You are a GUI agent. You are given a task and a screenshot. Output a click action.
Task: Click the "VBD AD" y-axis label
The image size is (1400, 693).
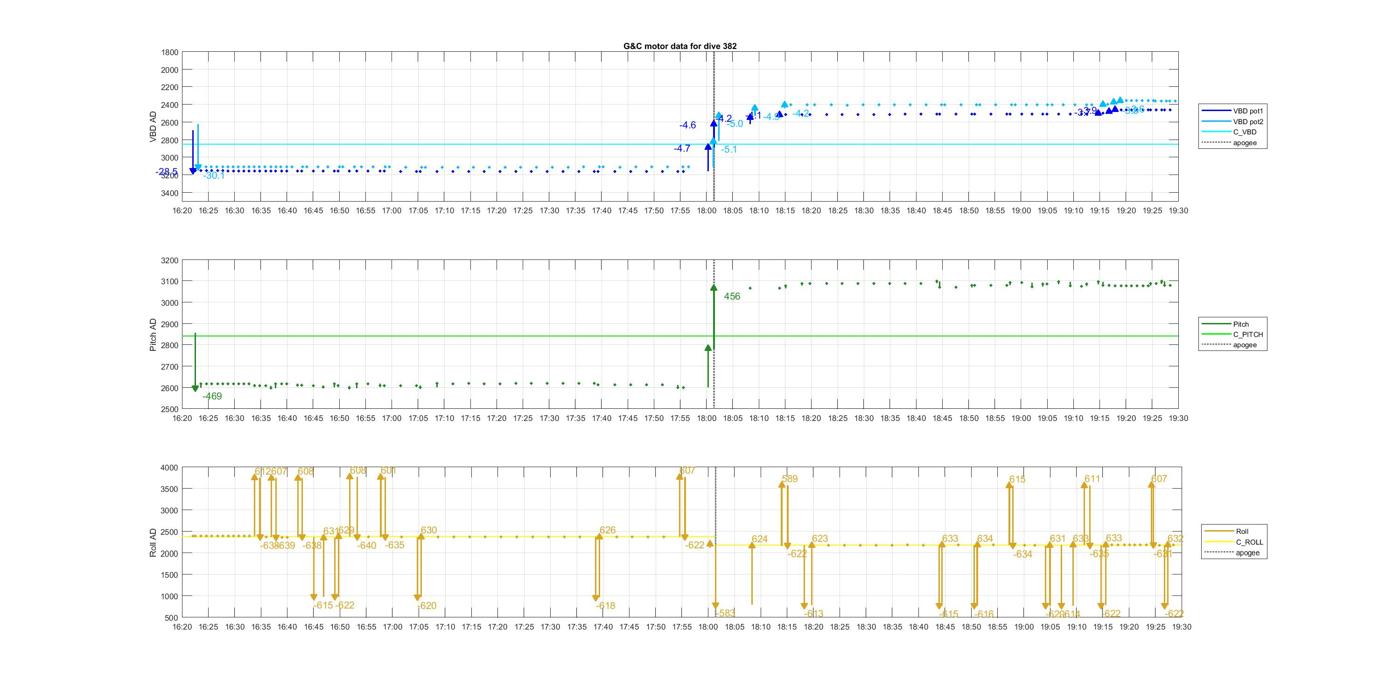(154, 126)
